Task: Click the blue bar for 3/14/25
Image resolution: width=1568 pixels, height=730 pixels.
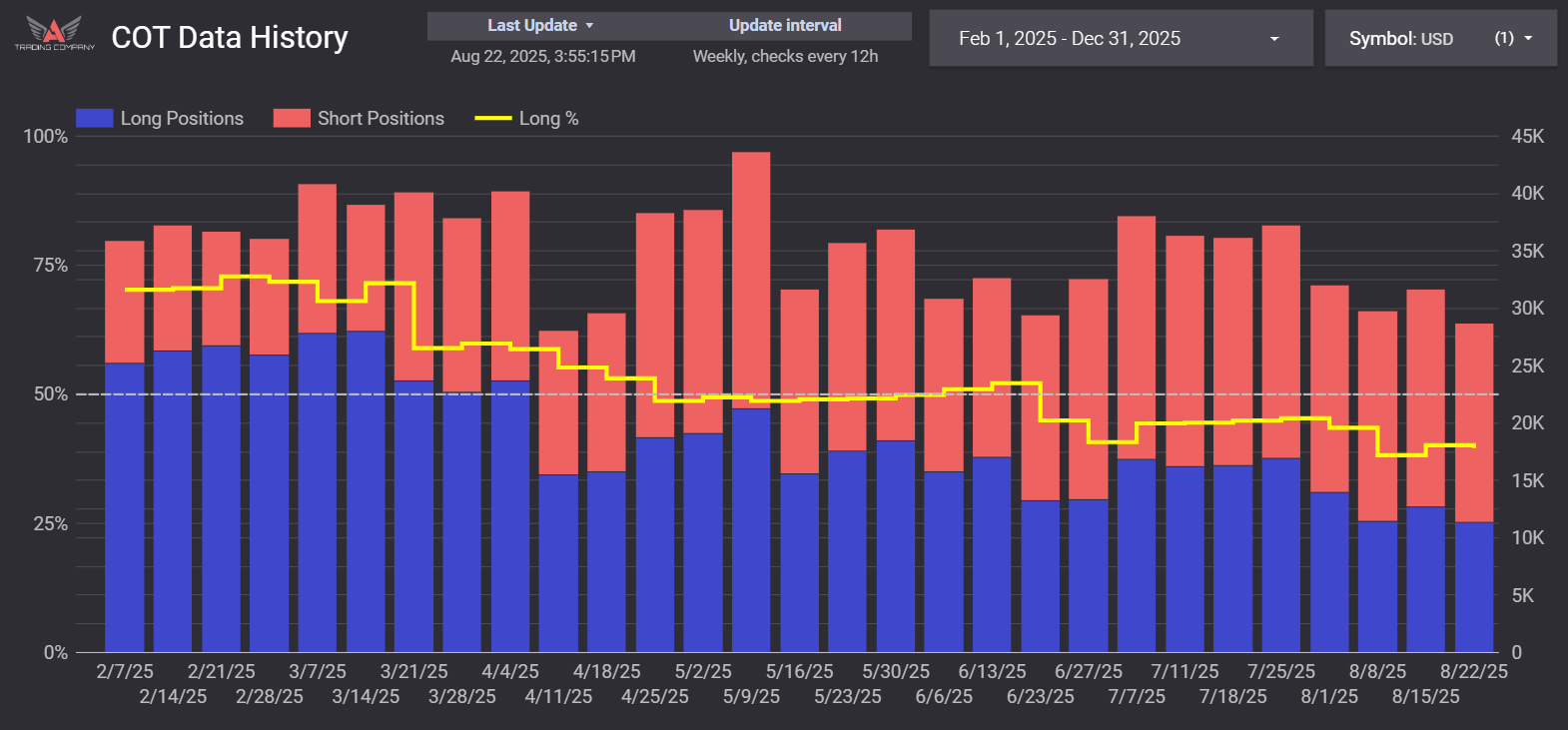Action: tap(366, 489)
